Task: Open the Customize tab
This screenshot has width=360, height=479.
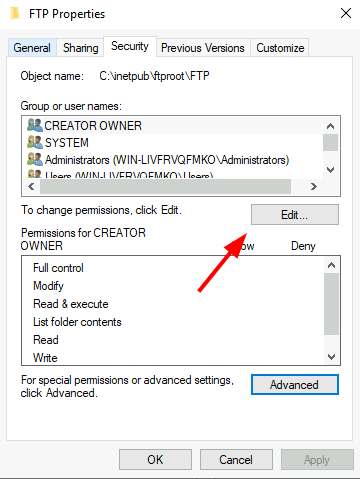Action: (x=280, y=48)
